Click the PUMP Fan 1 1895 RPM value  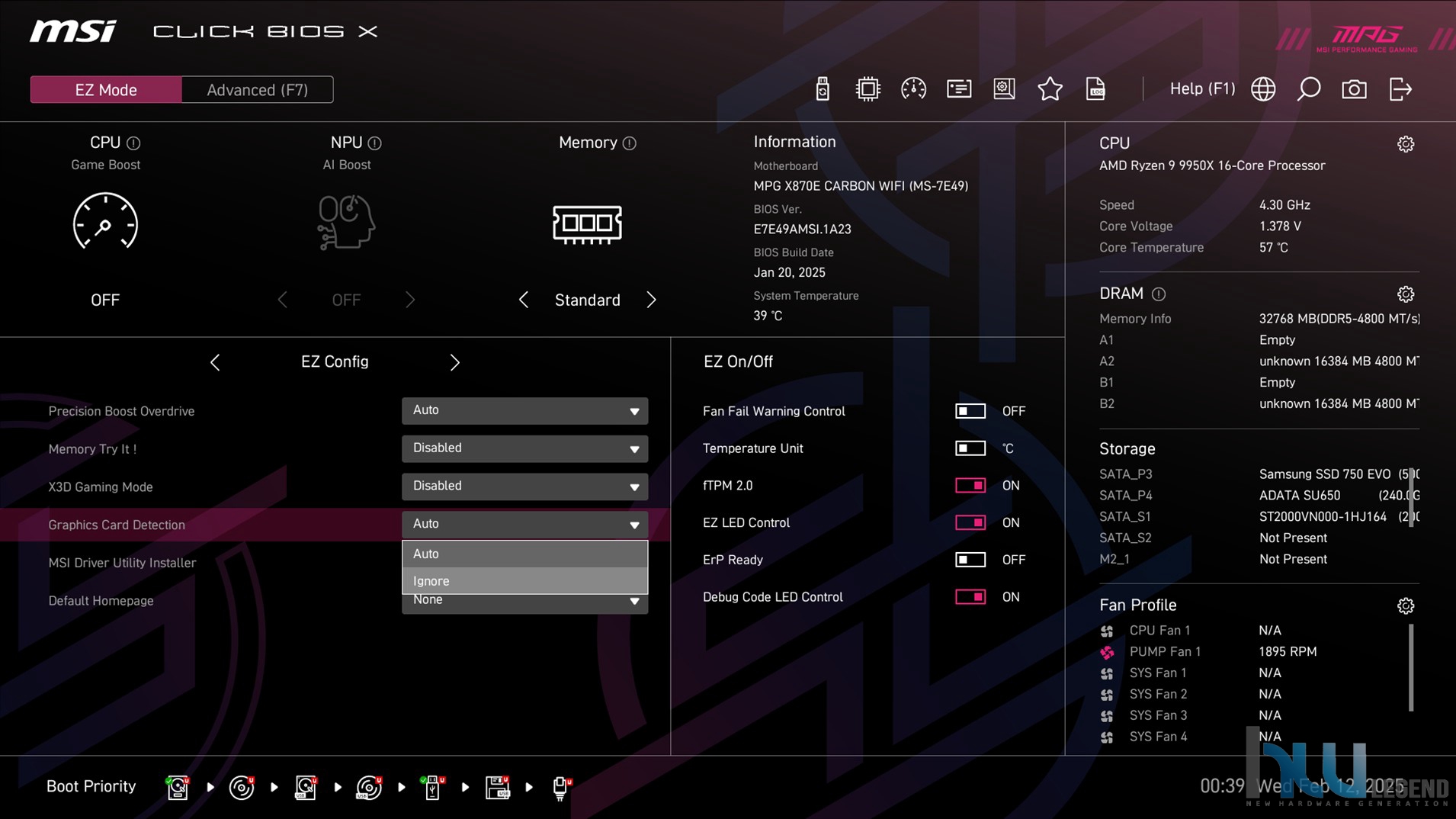(1288, 652)
